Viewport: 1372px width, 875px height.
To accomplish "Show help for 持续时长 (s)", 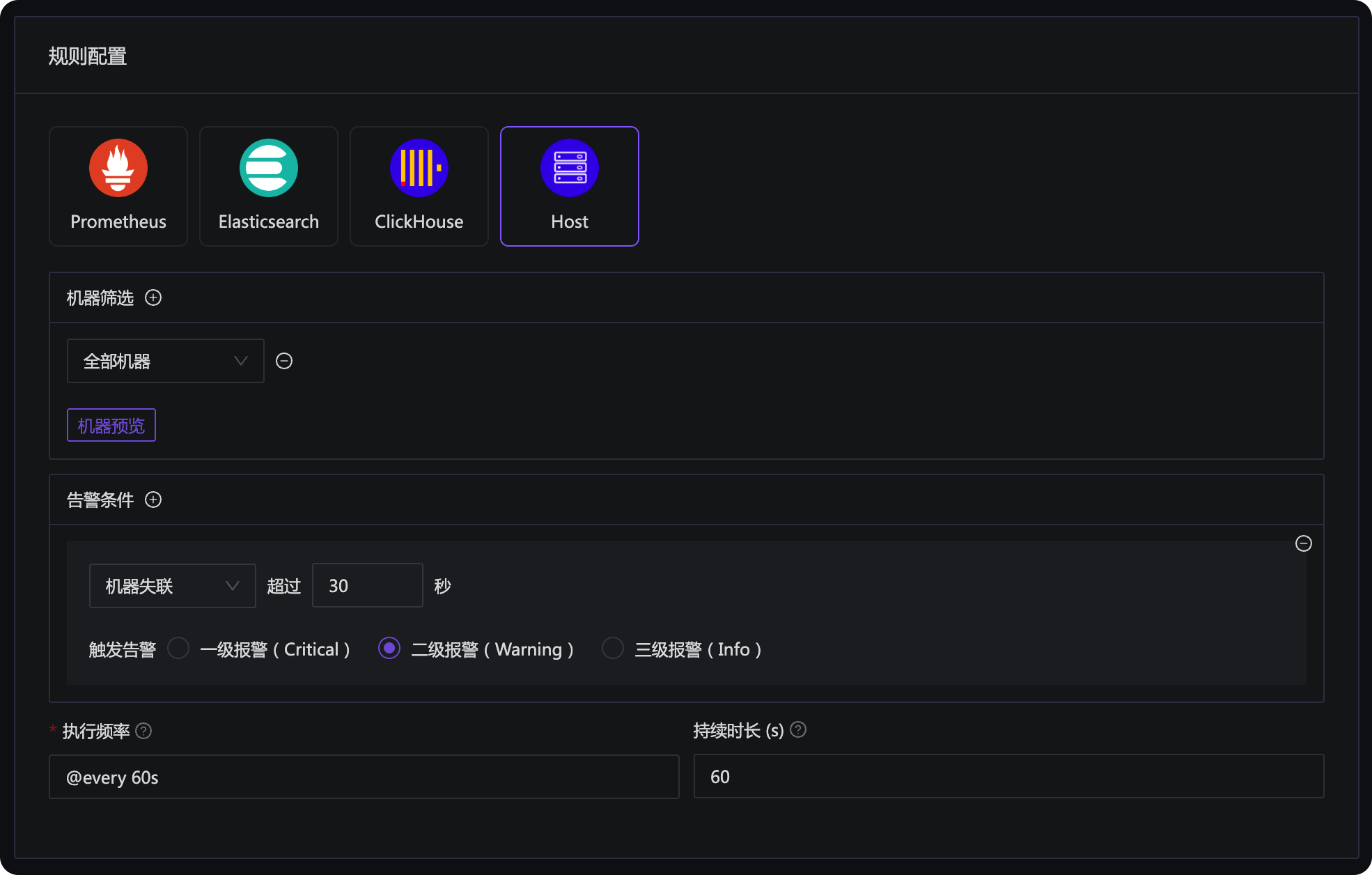I will pos(799,730).
